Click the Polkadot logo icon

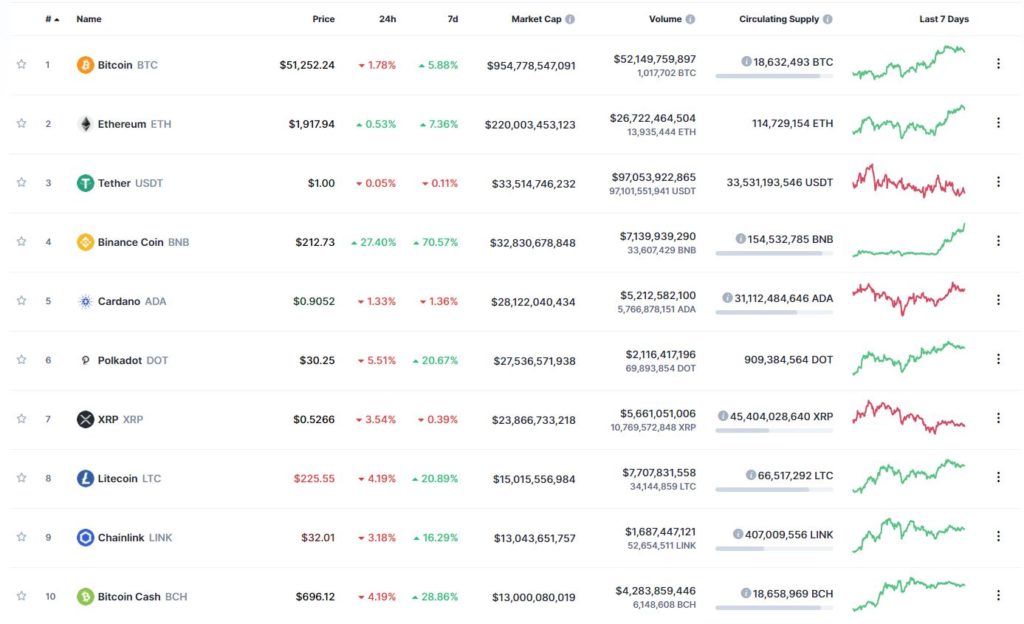tap(86, 360)
